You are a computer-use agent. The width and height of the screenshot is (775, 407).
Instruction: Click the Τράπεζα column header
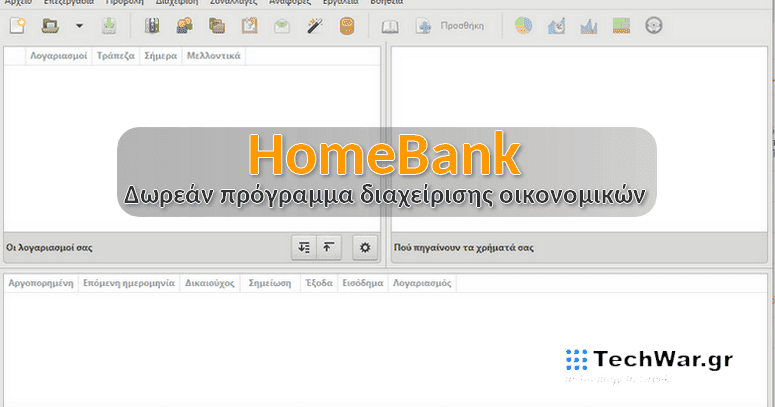tap(116, 56)
